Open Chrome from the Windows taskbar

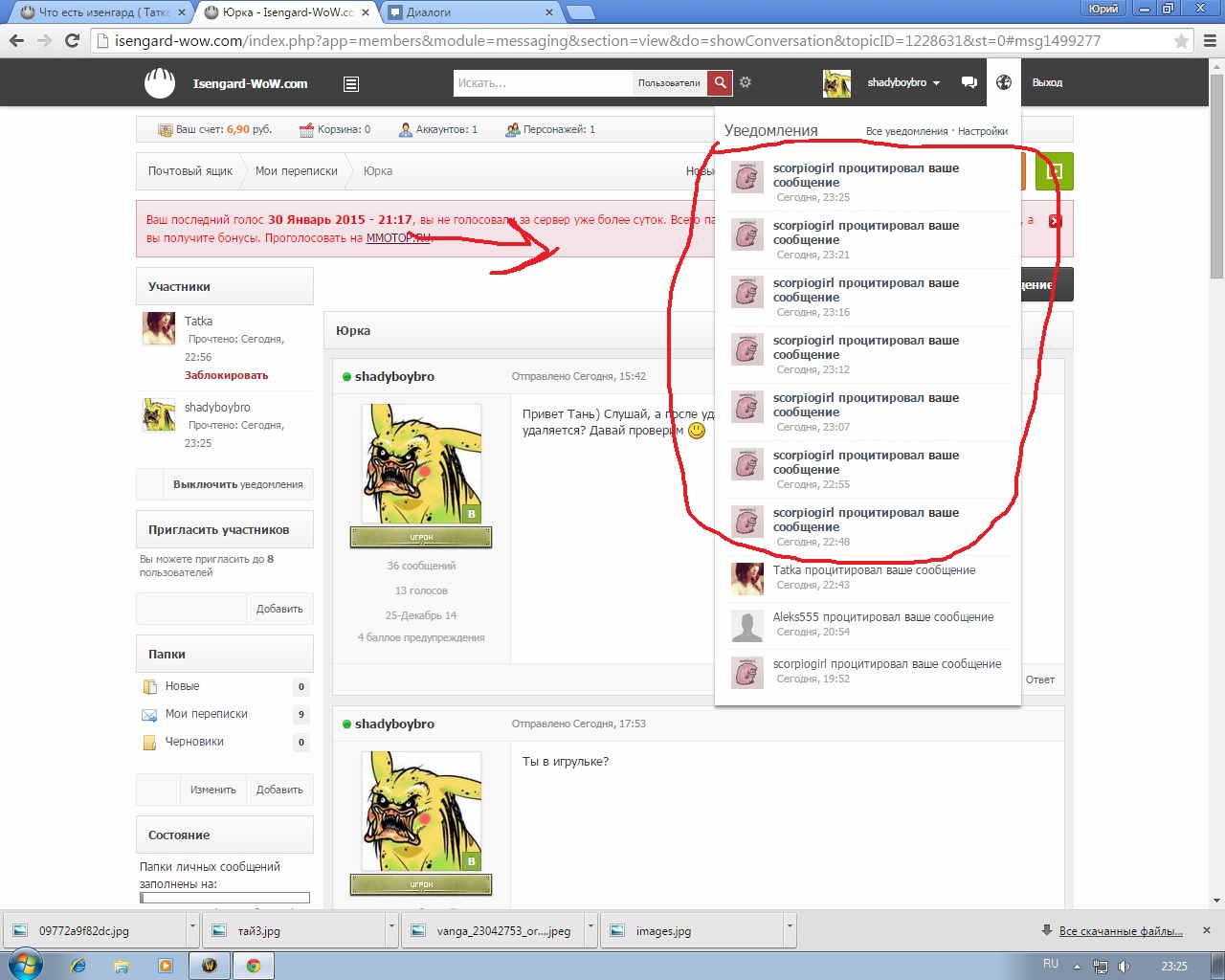254,965
